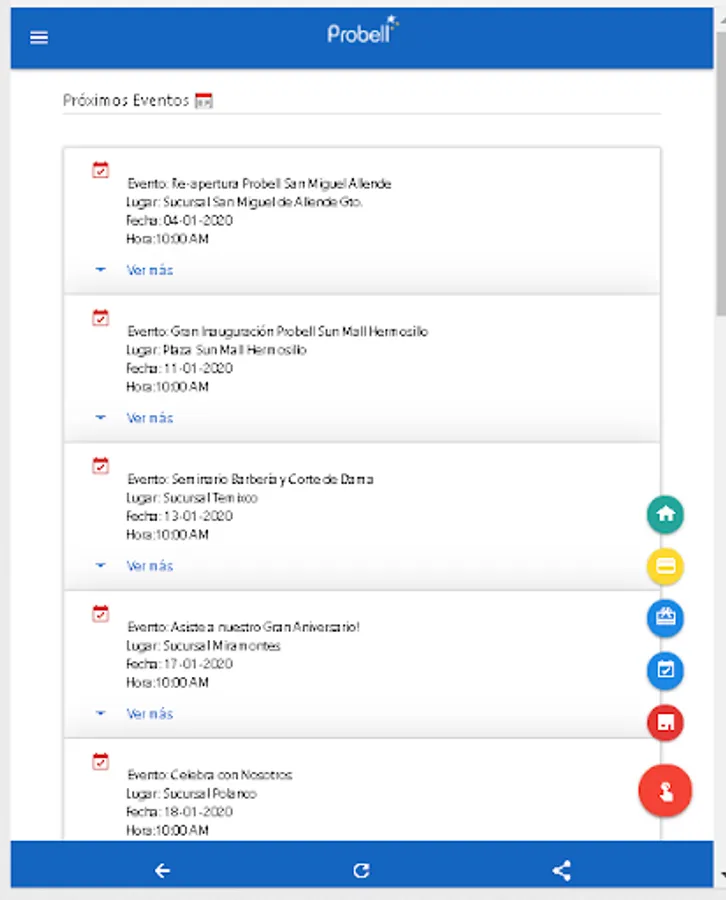Click 'Lugar: Sucursal Temixco'
The image size is (726, 900).
click(x=192, y=498)
